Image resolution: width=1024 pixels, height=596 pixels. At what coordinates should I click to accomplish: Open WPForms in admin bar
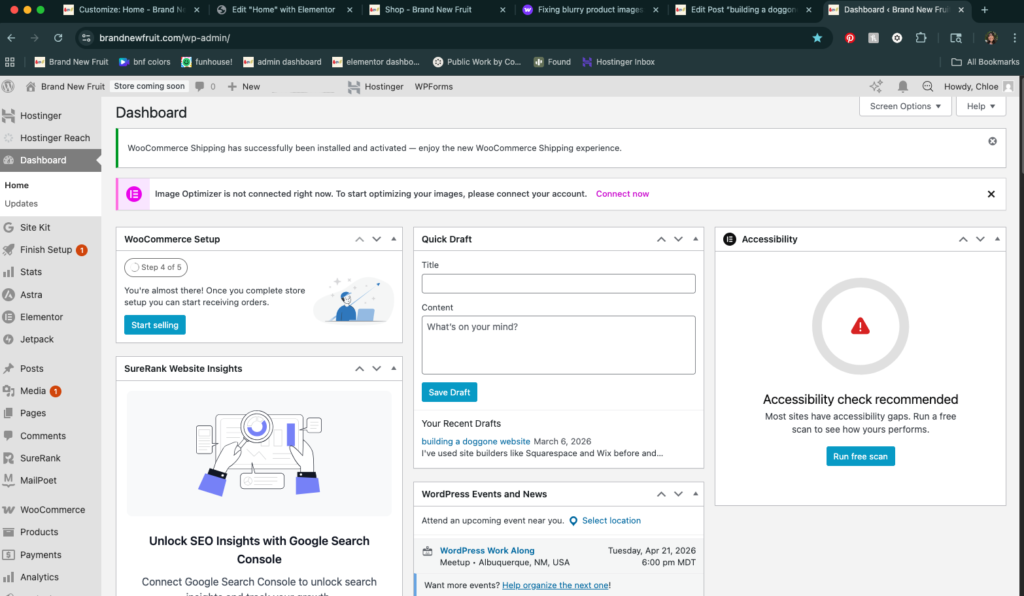pyautogui.click(x=434, y=86)
